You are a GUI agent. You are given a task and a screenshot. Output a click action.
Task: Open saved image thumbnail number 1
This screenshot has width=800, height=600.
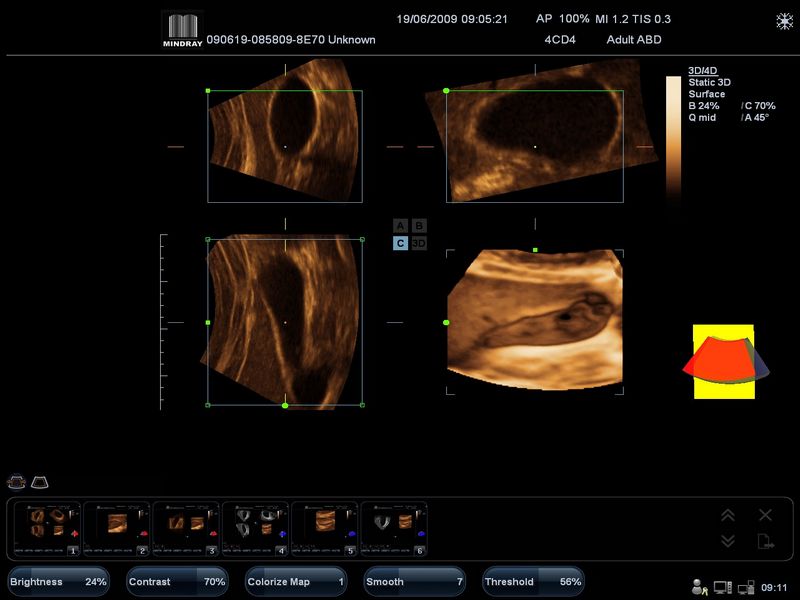pyautogui.click(x=47, y=529)
